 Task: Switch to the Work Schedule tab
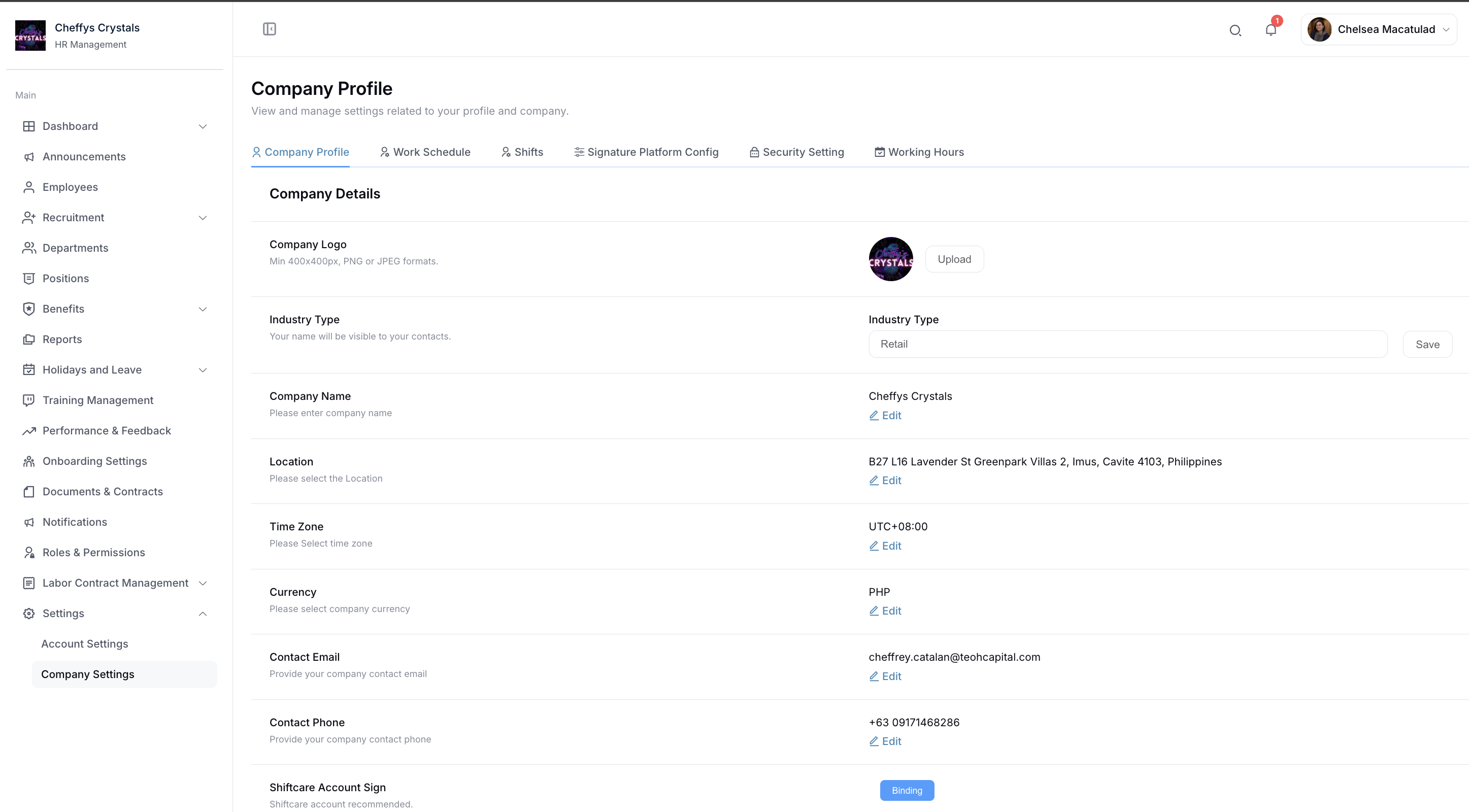coord(425,152)
